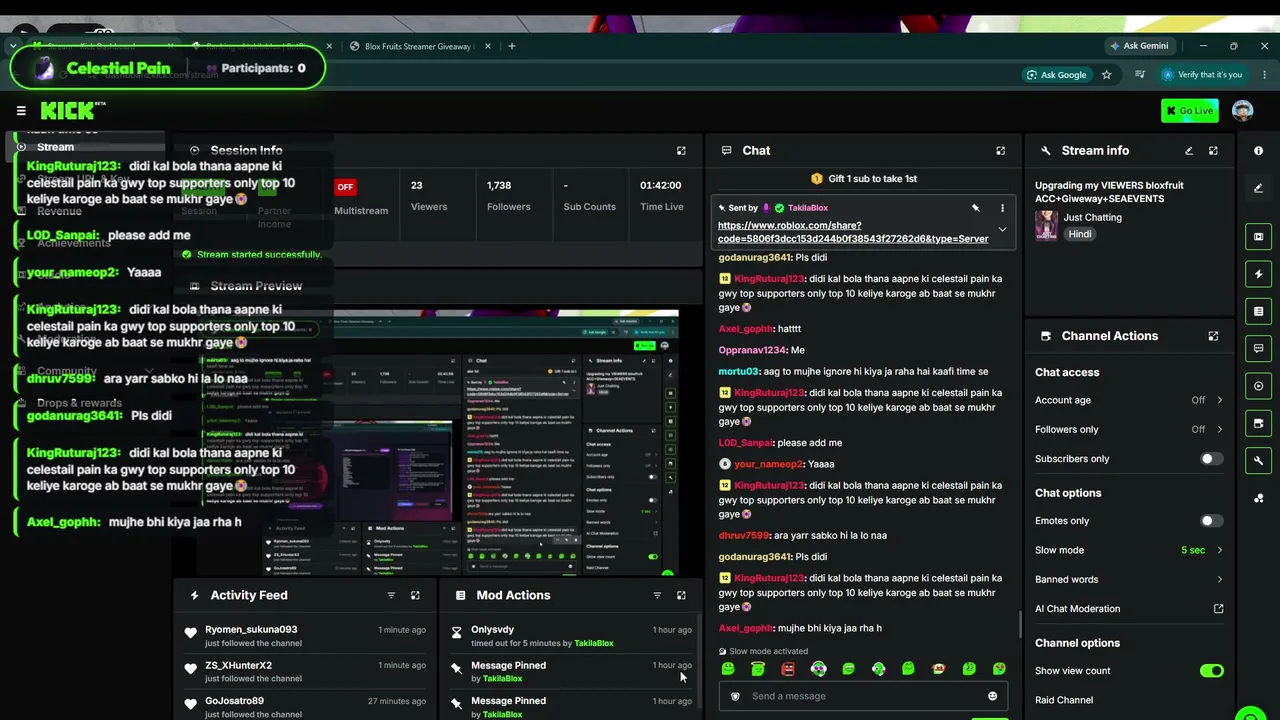Unpin the pinned Roblox message
1280x720 pixels.
[975, 208]
